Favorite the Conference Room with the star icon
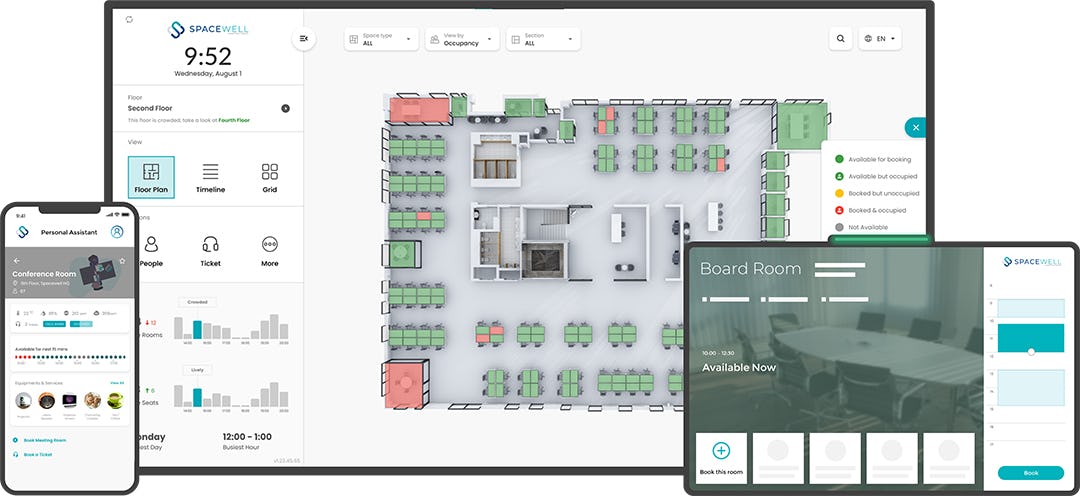Viewport: 1080px width, 496px height. coord(122,260)
